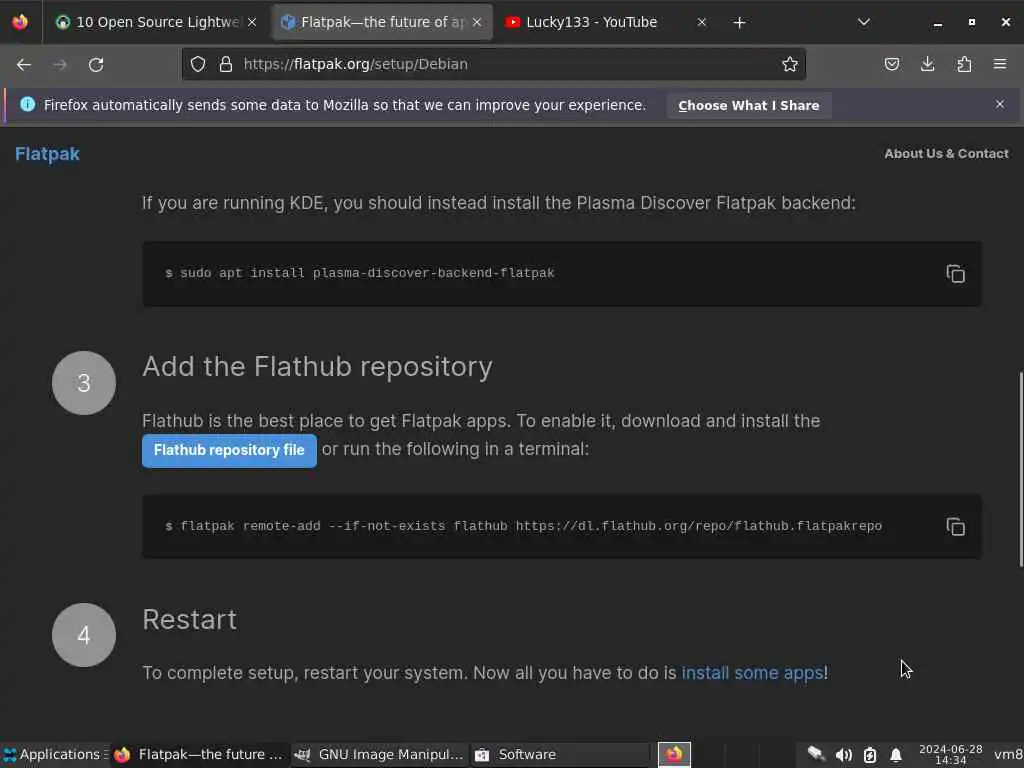This screenshot has width=1024, height=768.
Task: Click the Firefox launcher icon in the panel
Action: point(674,755)
